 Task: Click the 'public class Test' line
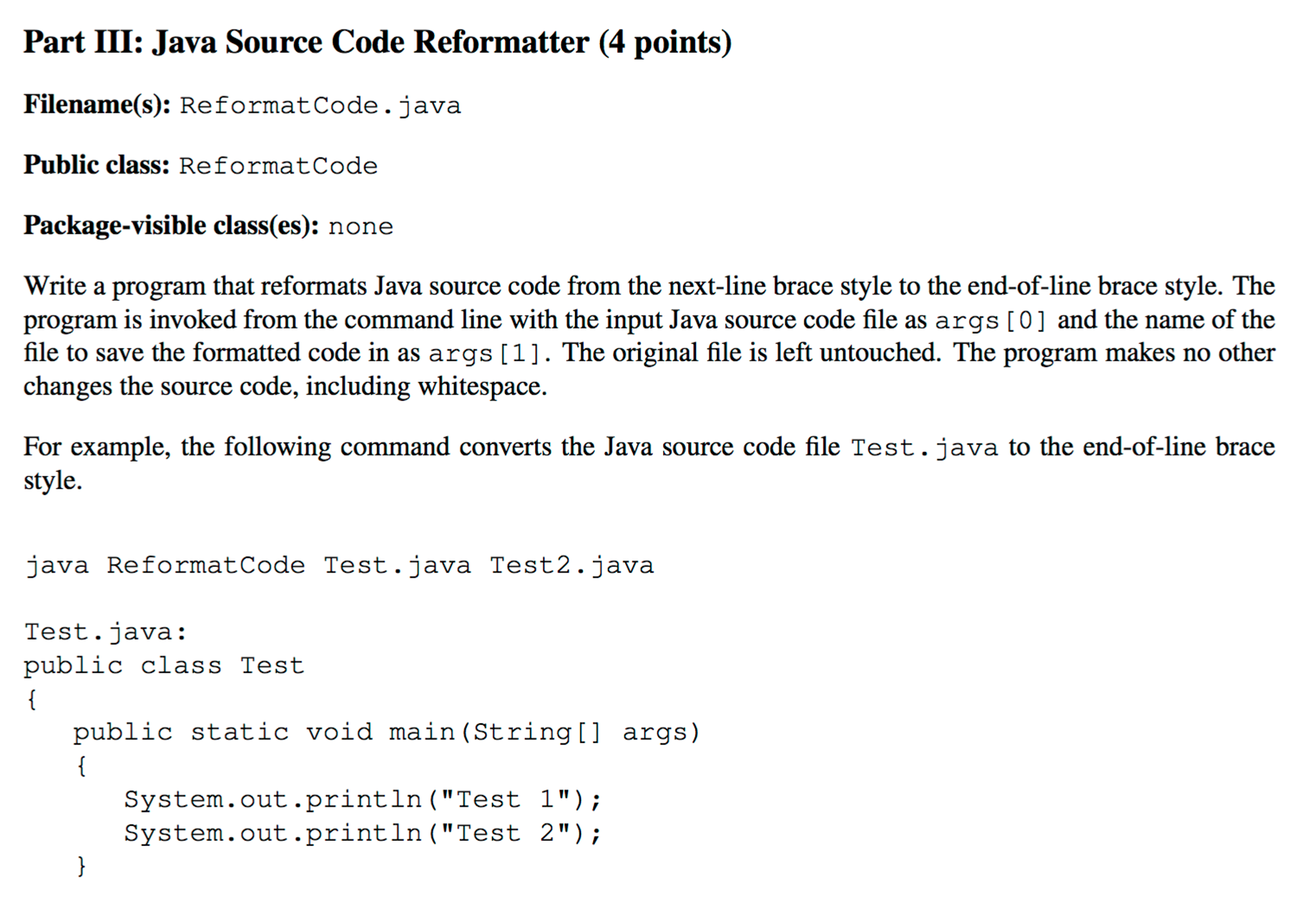pyautogui.click(x=164, y=665)
